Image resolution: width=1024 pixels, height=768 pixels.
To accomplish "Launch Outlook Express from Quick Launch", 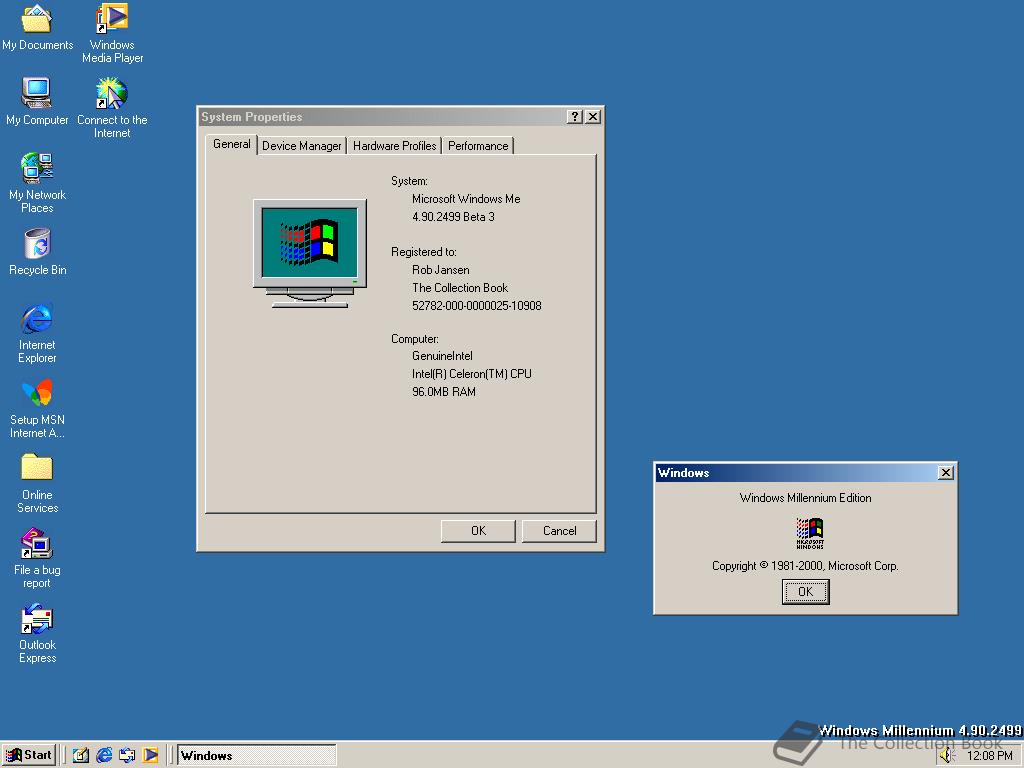I will pyautogui.click(x=127, y=755).
